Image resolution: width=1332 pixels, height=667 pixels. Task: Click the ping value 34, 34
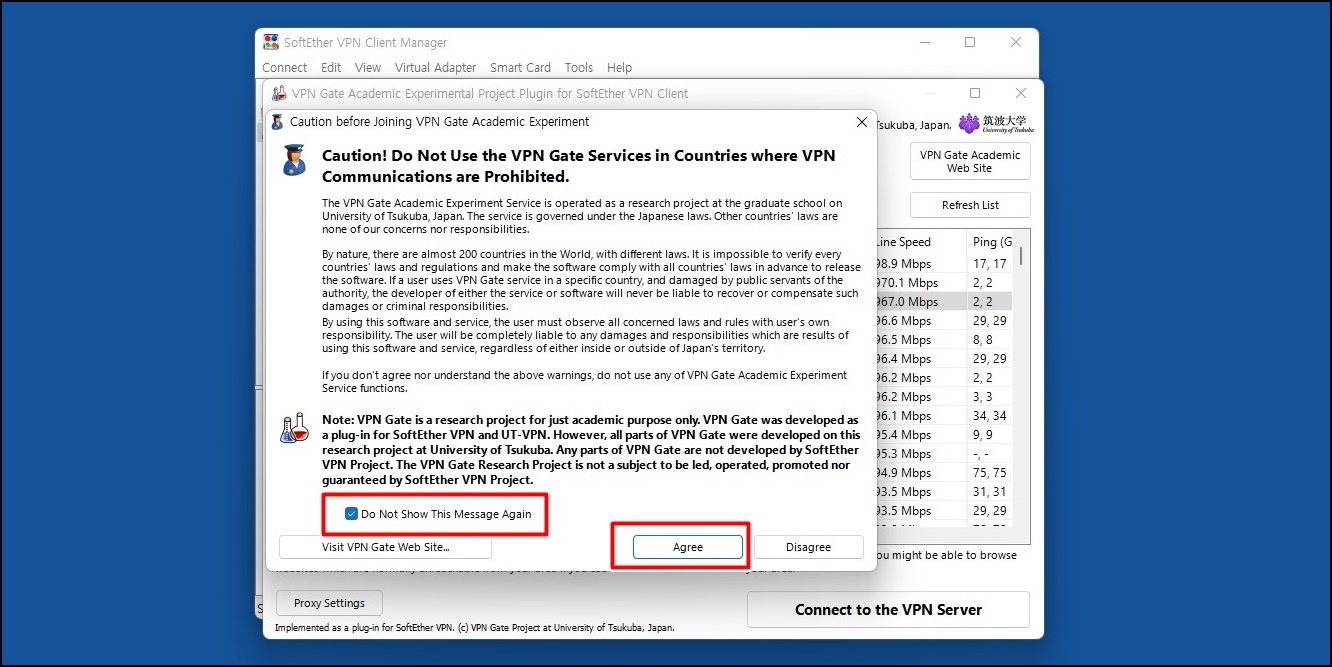click(989, 416)
